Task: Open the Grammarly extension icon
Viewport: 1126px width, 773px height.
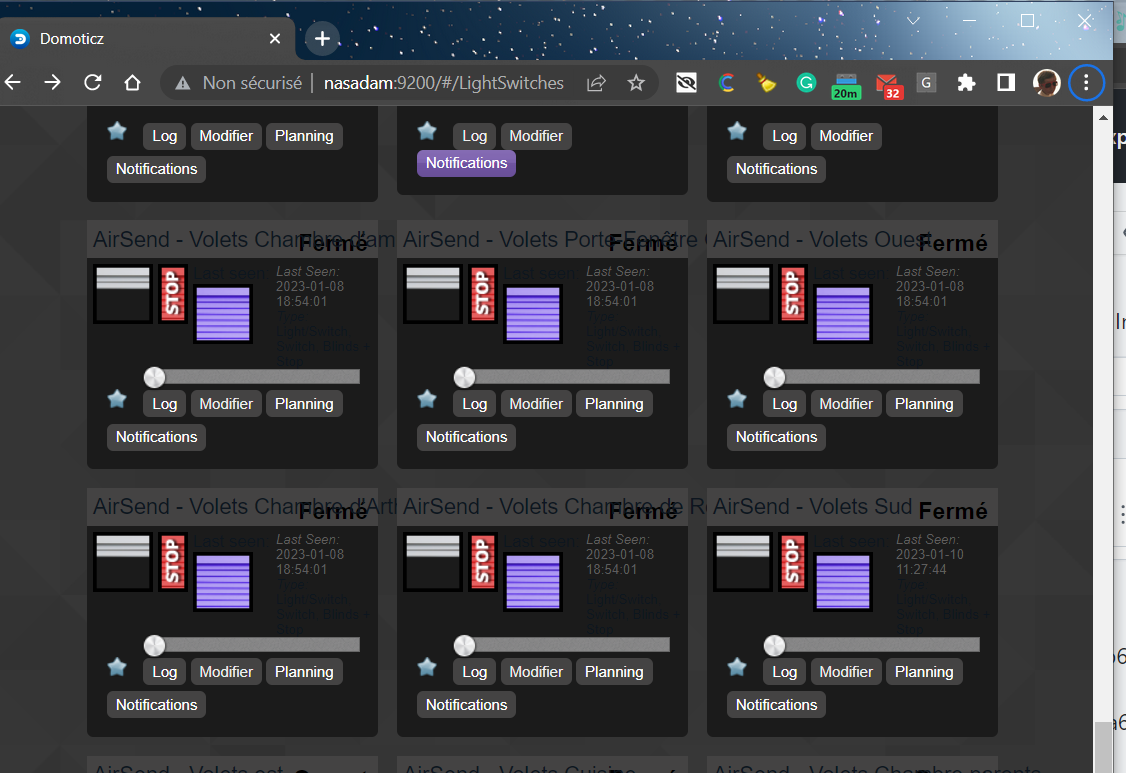Action: 806,83
